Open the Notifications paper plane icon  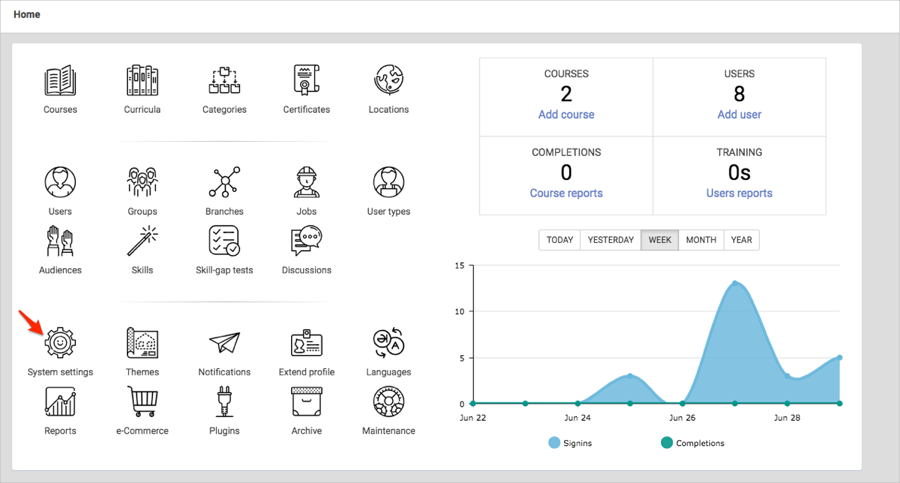tap(224, 344)
